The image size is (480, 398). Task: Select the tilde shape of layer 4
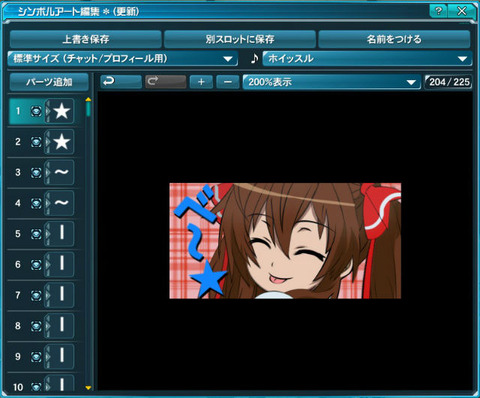[x=62, y=203]
